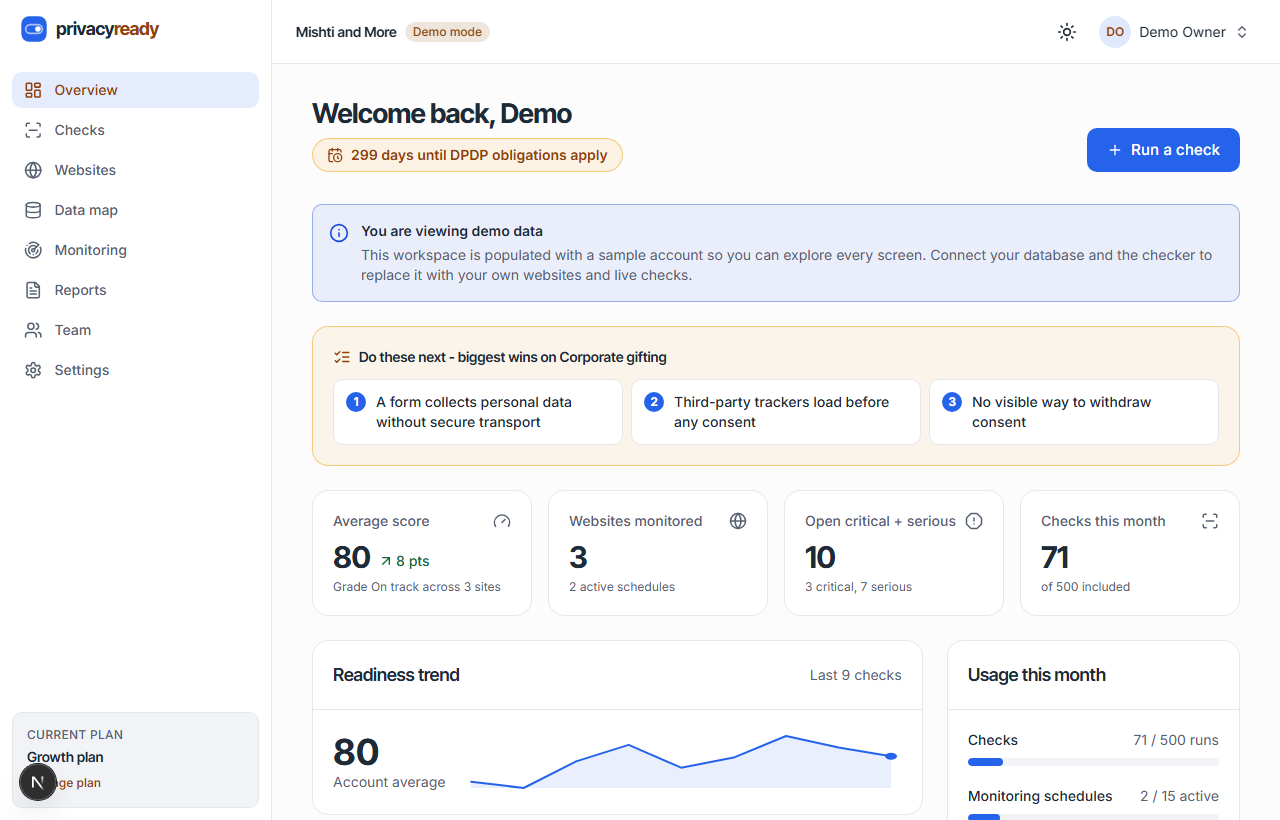Click the plus icon in Run a check button

tap(1115, 150)
